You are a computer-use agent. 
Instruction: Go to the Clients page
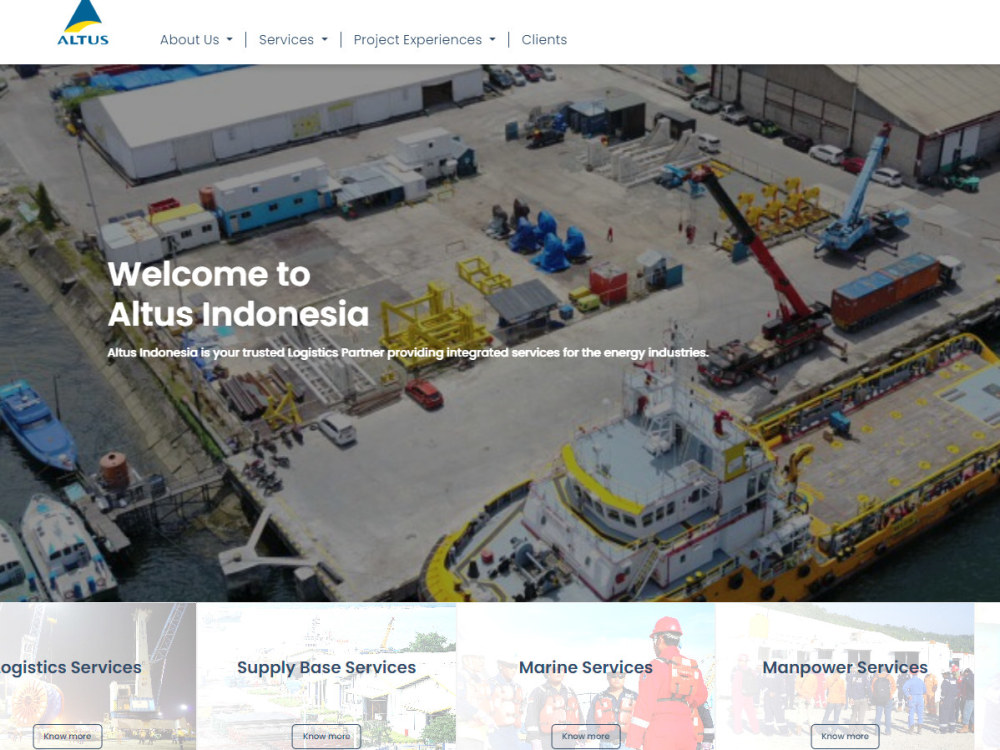click(544, 40)
